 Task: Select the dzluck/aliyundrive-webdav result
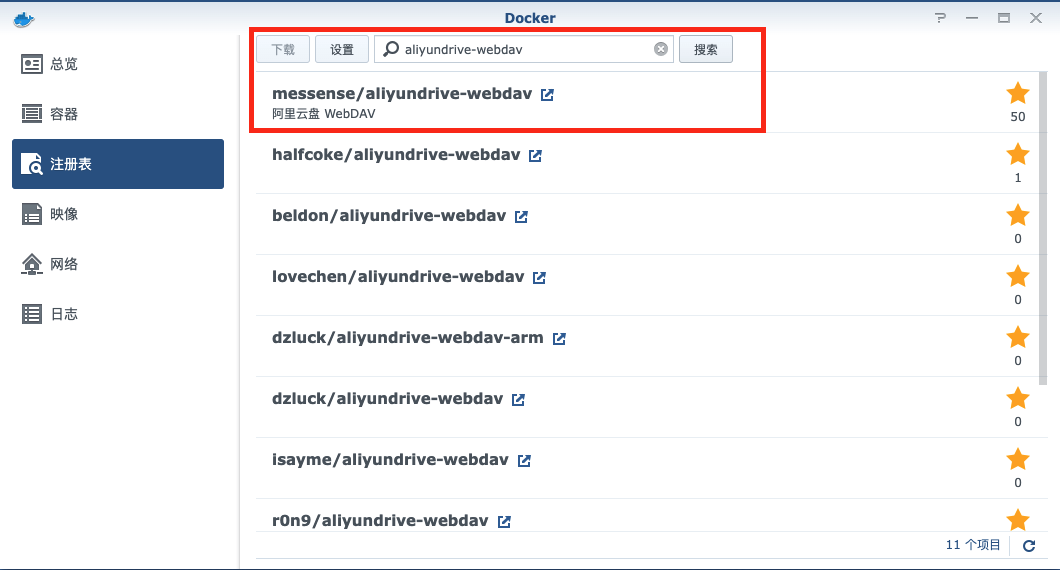(648, 407)
